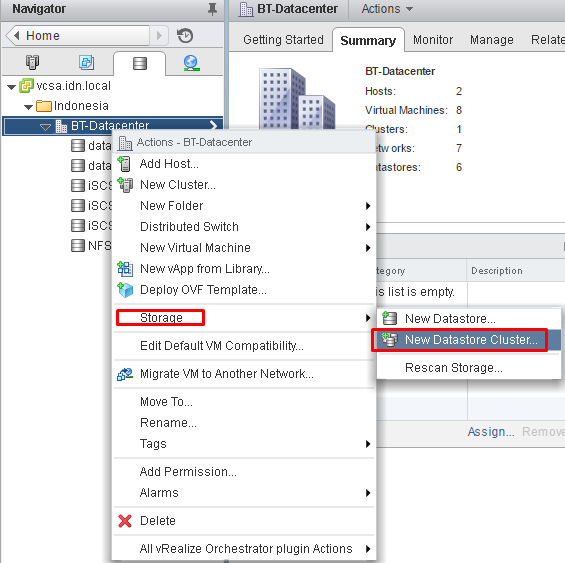The image size is (565, 563).
Task: Switch to the Monitor tab
Action: (433, 40)
